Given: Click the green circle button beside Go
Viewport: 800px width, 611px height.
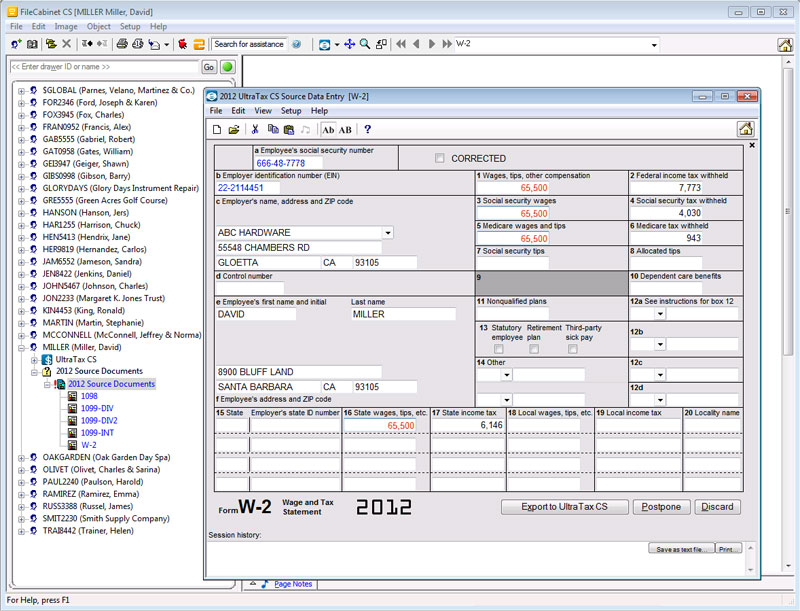Looking at the screenshot, I should click(227, 67).
